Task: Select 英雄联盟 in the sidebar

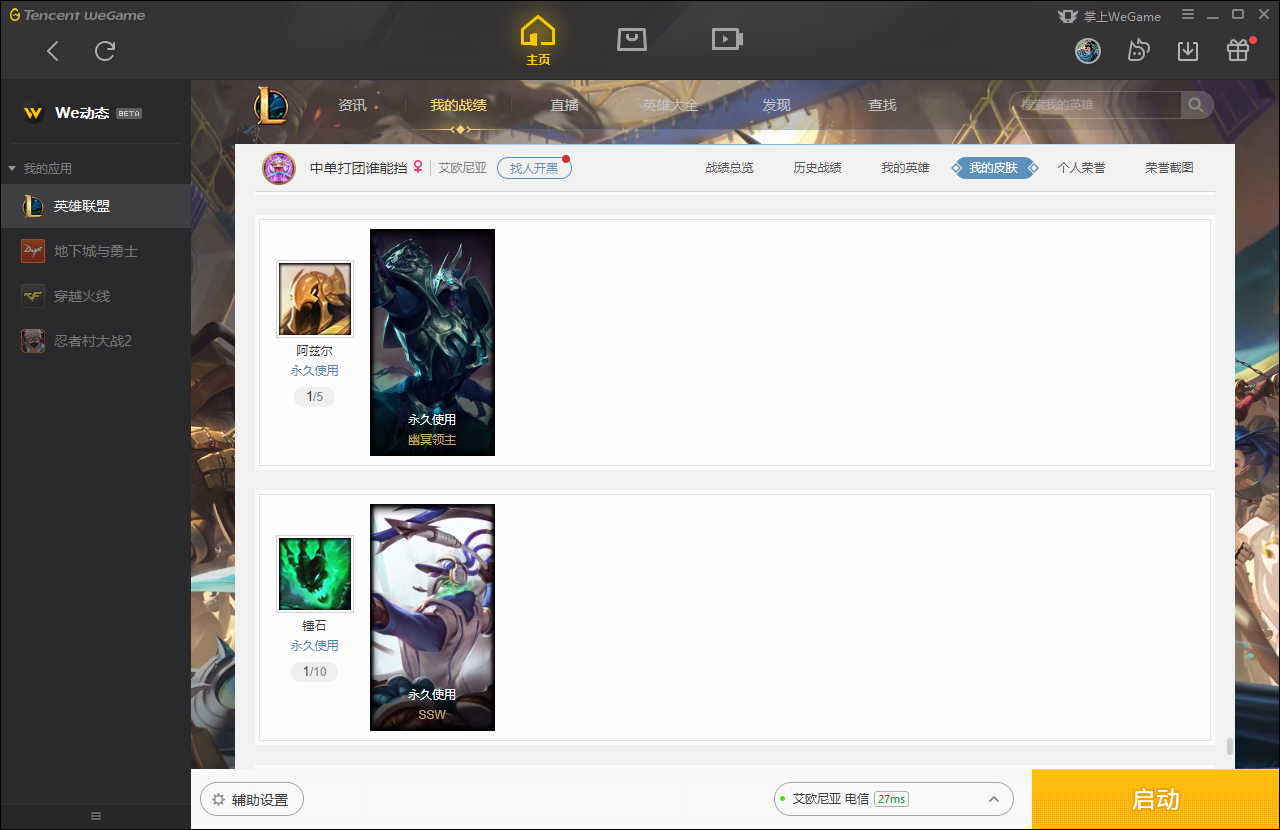Action: click(95, 206)
